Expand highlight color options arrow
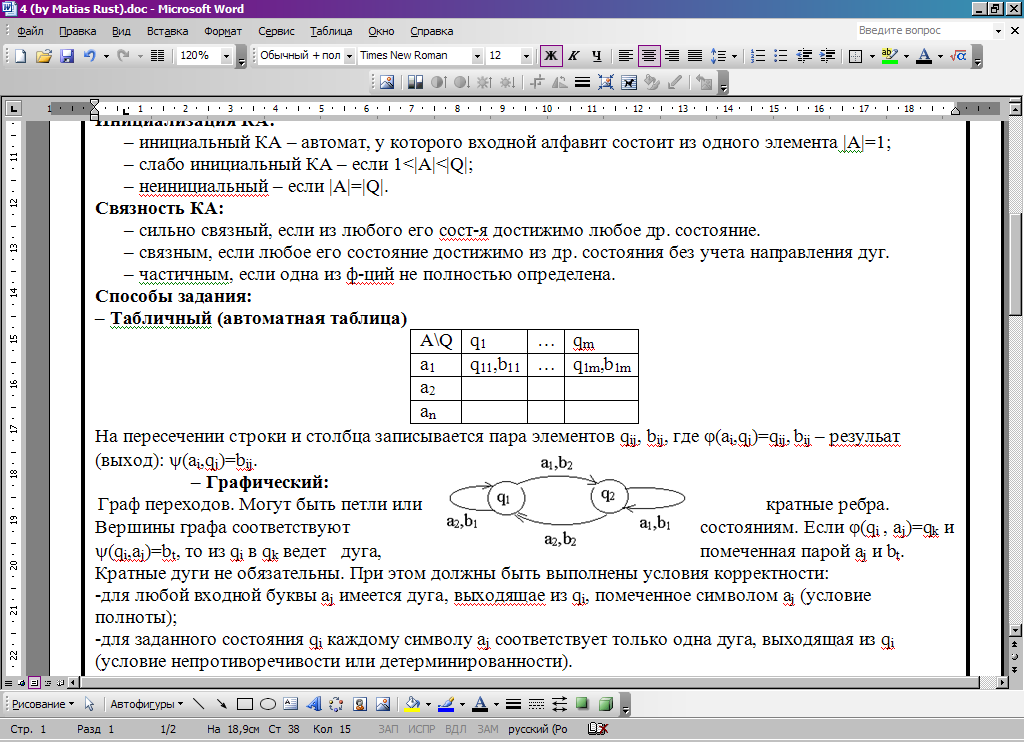 click(x=906, y=56)
